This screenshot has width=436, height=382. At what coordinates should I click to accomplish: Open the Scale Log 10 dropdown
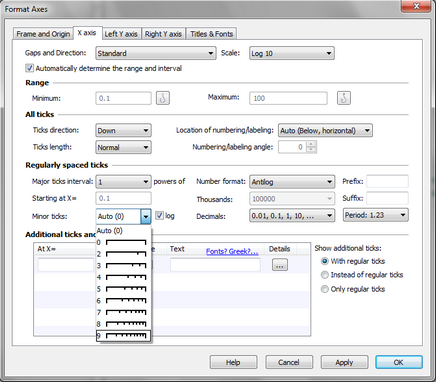click(x=292, y=53)
